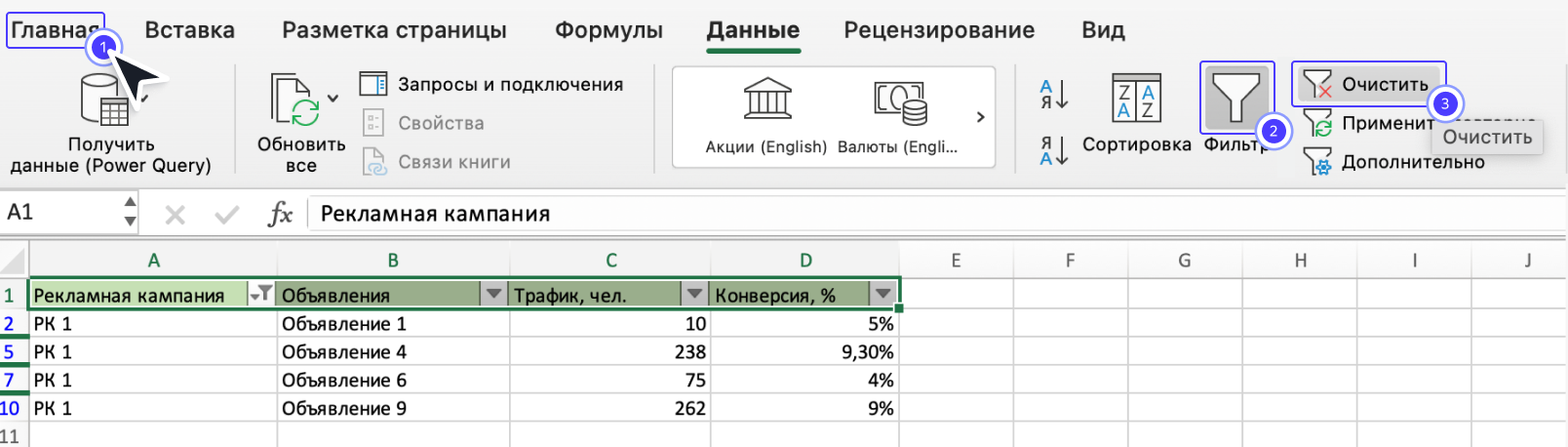Select column G header
Screen dimensions: 1568x447
[1184, 261]
